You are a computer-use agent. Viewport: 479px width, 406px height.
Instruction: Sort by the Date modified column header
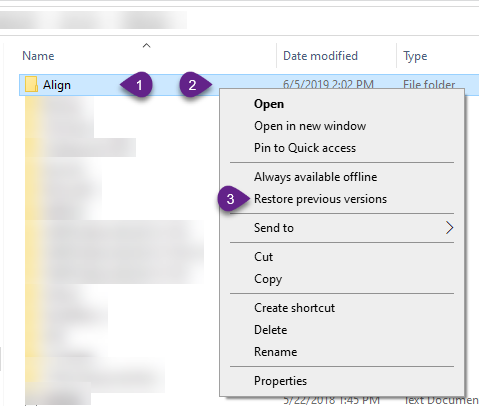coord(320,56)
